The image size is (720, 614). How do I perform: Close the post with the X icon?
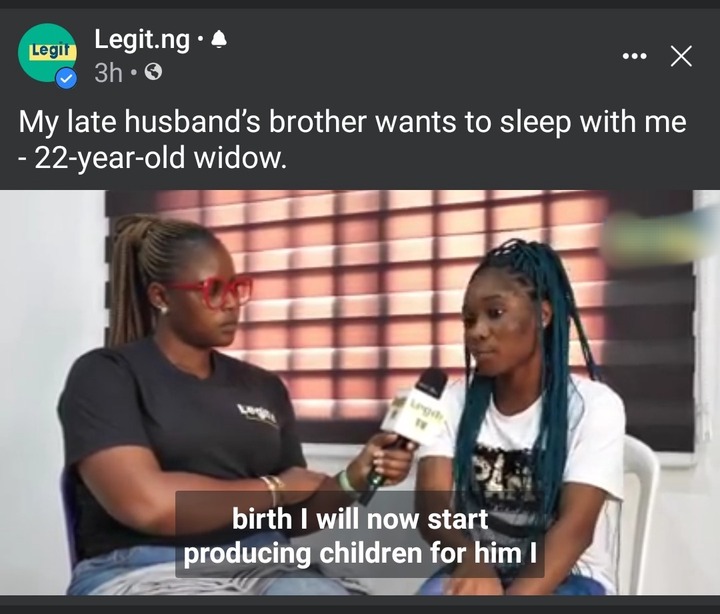(x=681, y=56)
